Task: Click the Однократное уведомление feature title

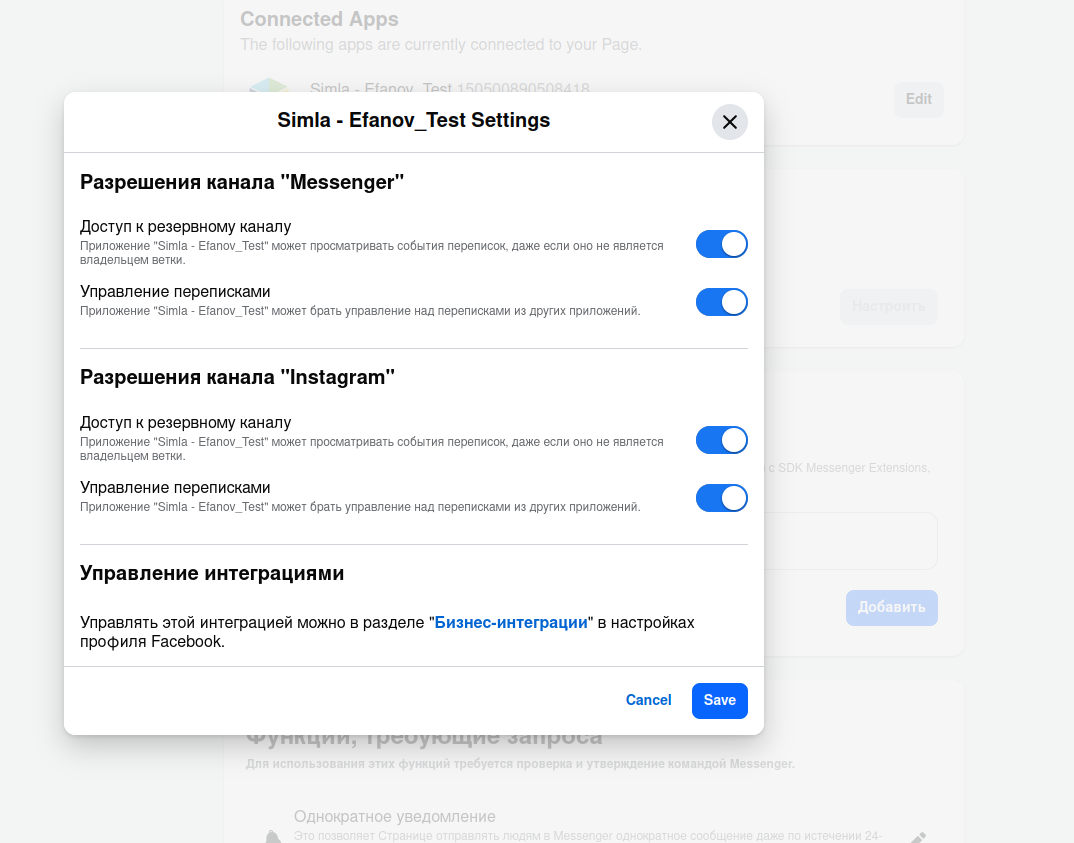Action: pyautogui.click(x=394, y=816)
